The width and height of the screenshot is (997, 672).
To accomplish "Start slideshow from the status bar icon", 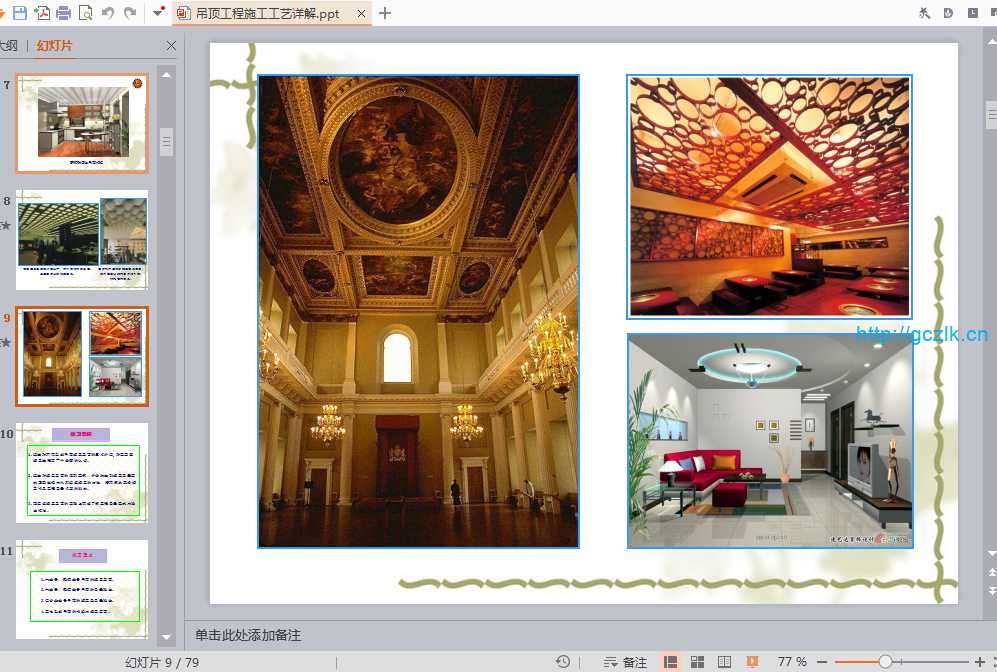I will [752, 662].
